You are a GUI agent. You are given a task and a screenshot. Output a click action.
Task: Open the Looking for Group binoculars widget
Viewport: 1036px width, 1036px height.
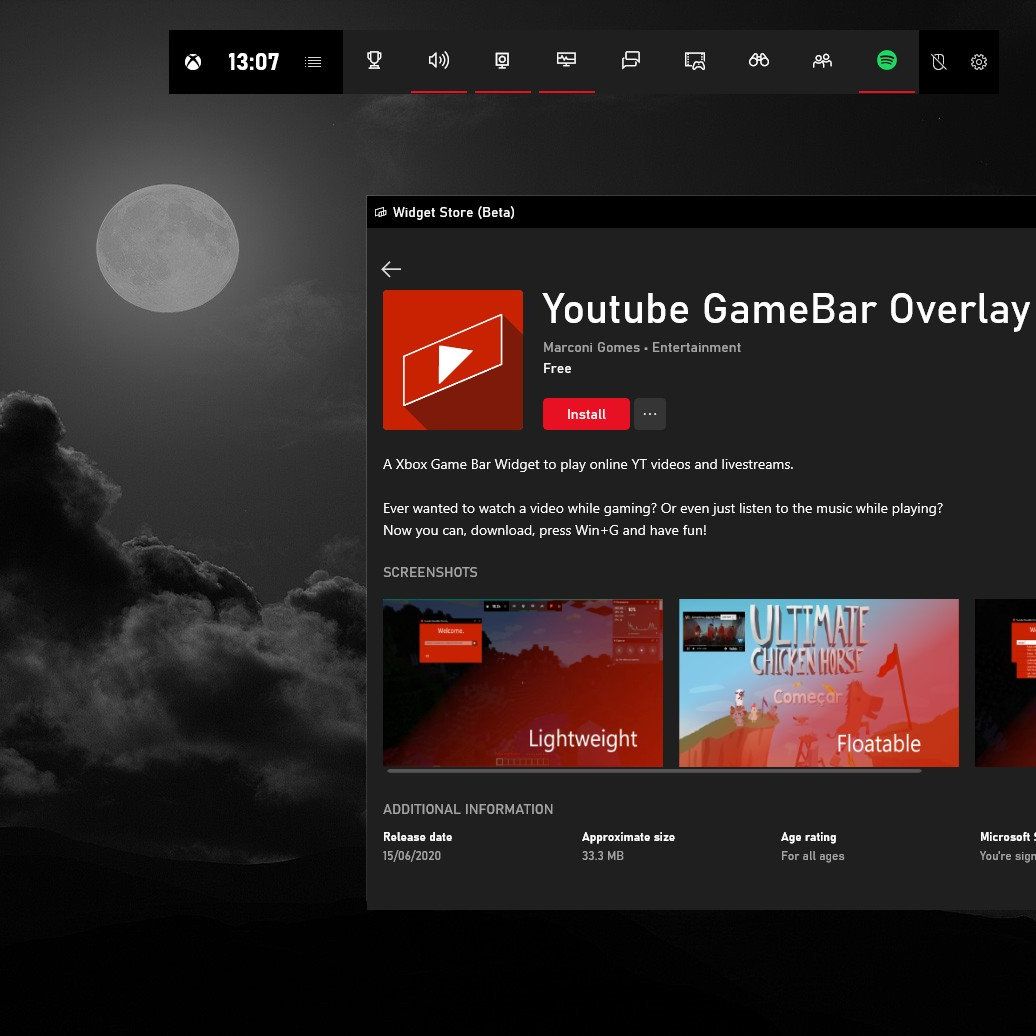[758, 61]
